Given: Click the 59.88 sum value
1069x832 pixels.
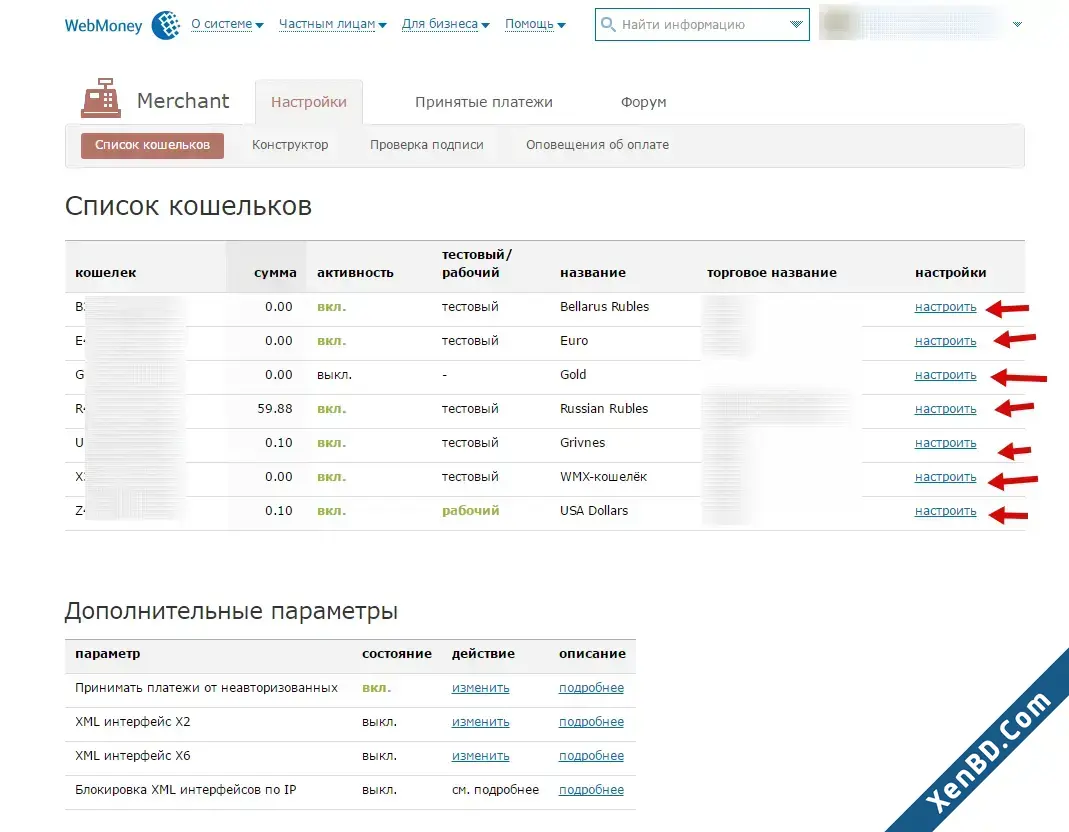Looking at the screenshot, I should pyautogui.click(x=275, y=409).
